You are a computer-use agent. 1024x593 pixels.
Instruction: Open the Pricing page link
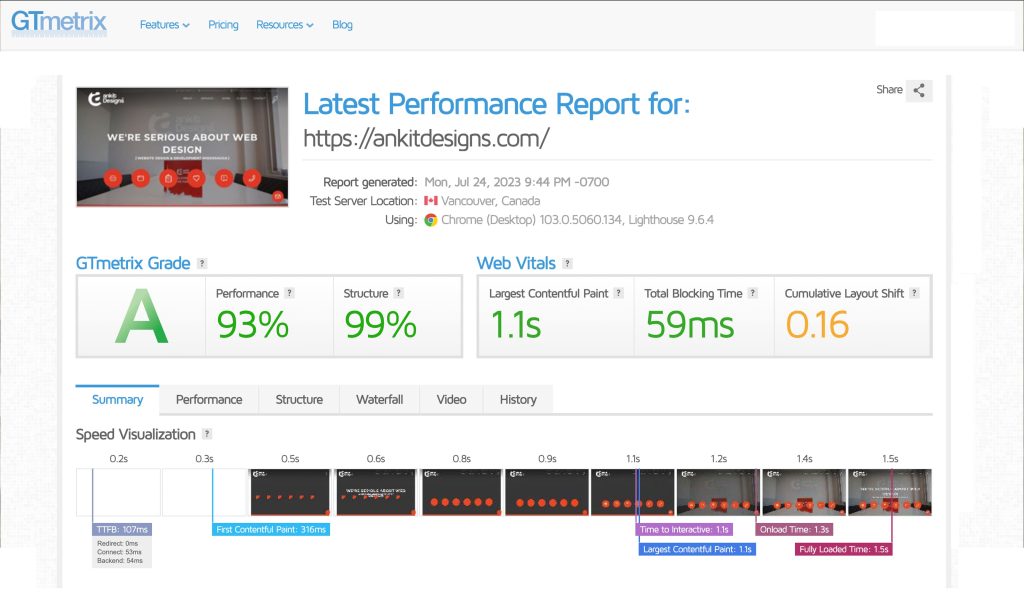(223, 25)
